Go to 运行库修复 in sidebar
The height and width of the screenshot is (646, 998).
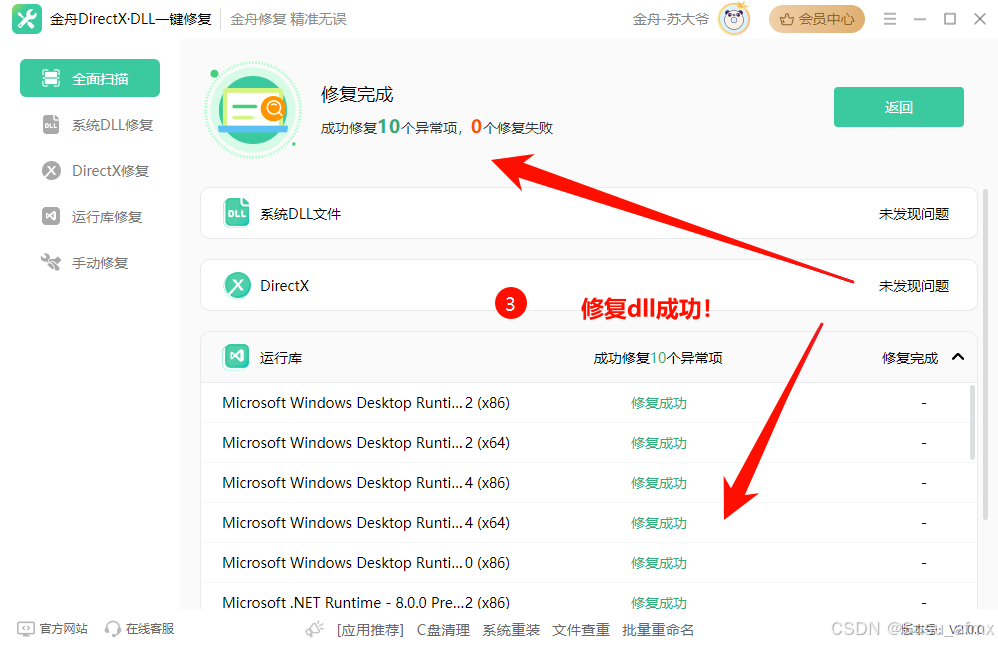point(92,216)
